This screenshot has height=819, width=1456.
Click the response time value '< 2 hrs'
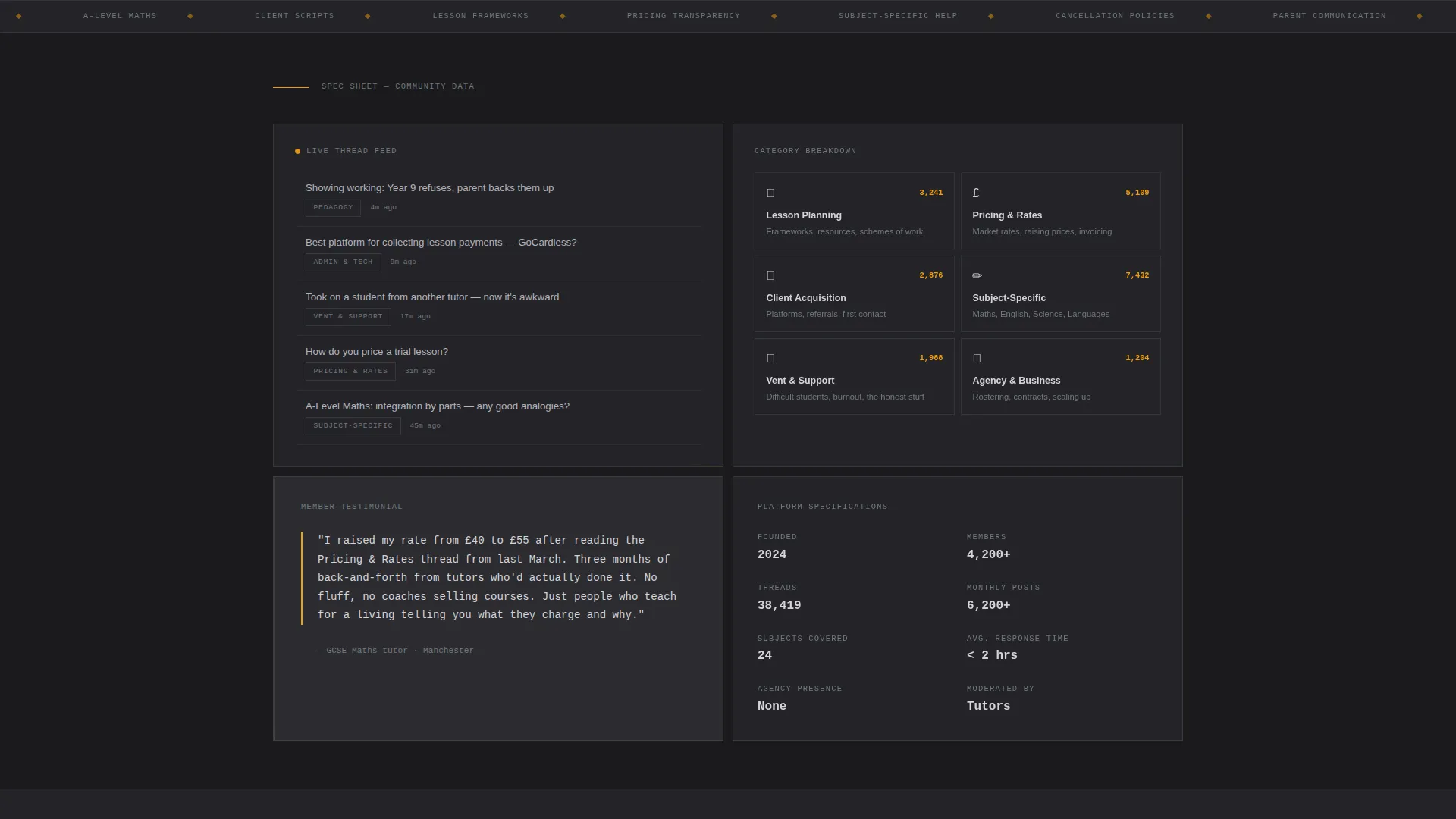point(992,656)
